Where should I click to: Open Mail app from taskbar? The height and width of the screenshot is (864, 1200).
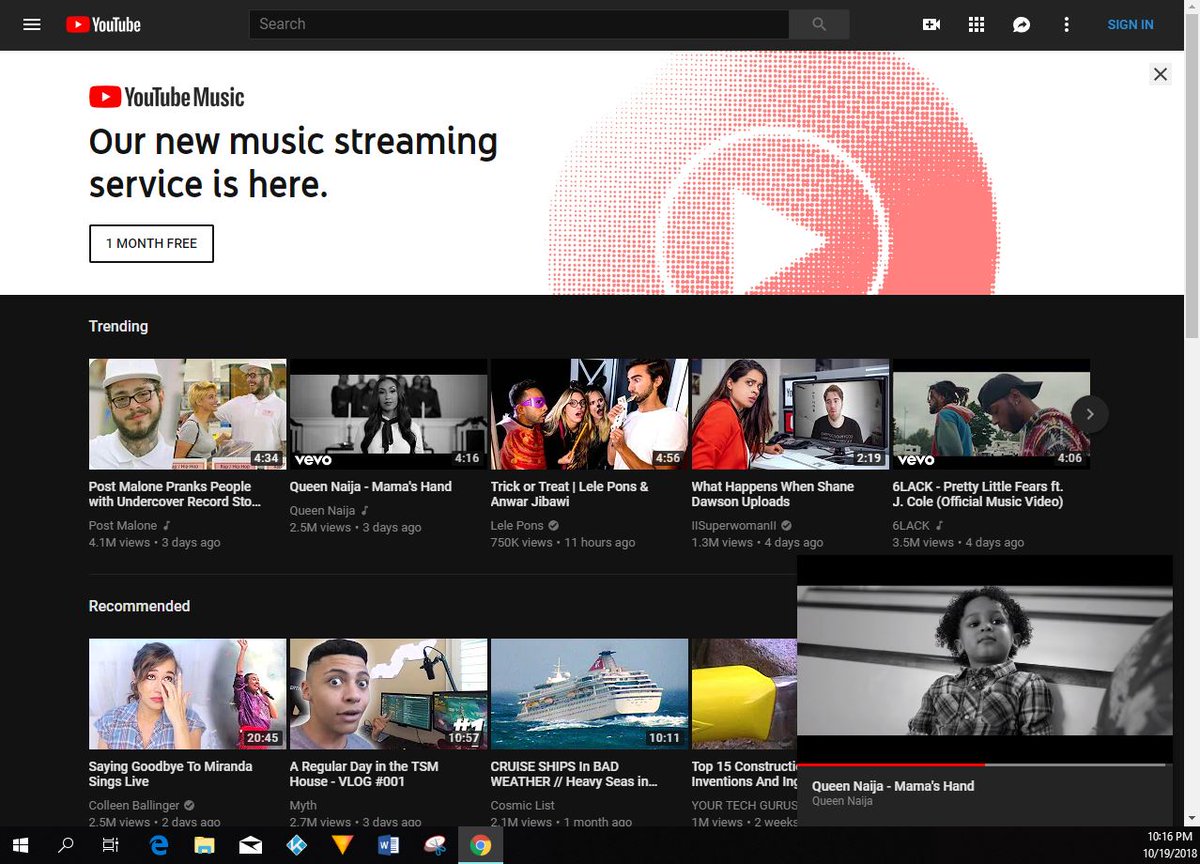tap(250, 845)
